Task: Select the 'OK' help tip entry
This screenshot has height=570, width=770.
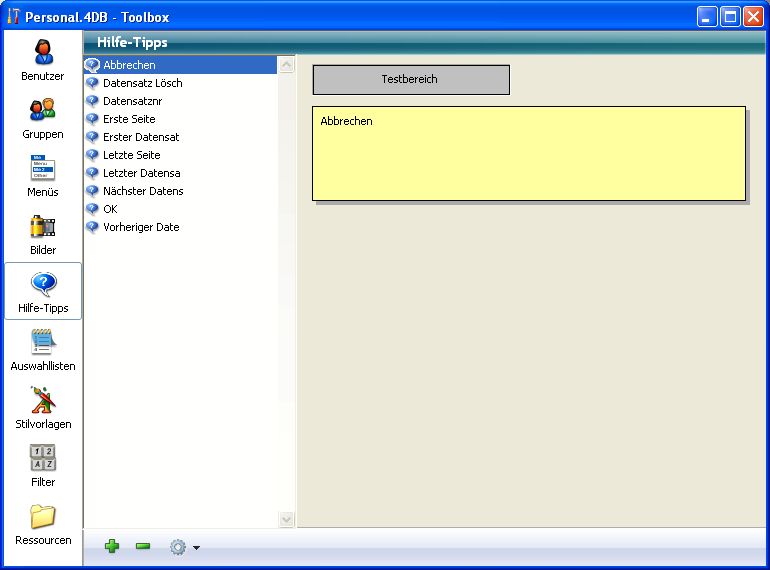Action: (110, 209)
